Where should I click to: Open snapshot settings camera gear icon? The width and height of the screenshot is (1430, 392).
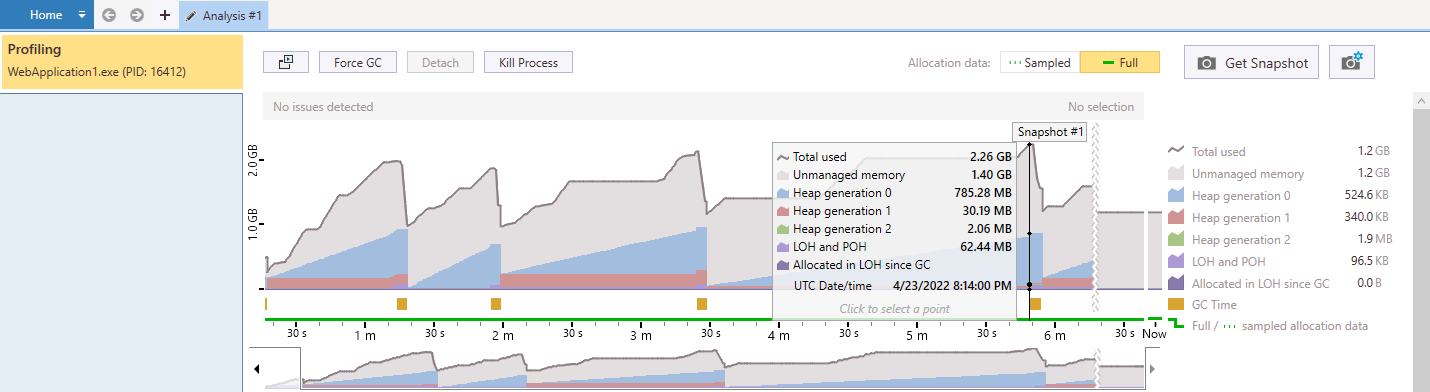tap(1352, 62)
